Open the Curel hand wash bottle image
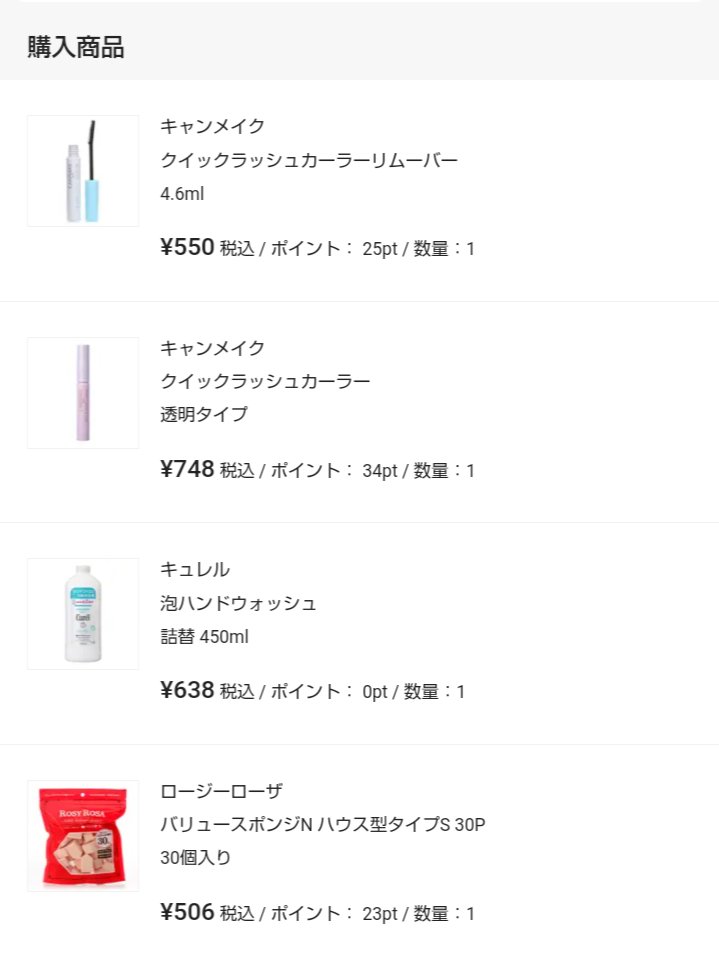The height and width of the screenshot is (958, 719). coord(83,614)
